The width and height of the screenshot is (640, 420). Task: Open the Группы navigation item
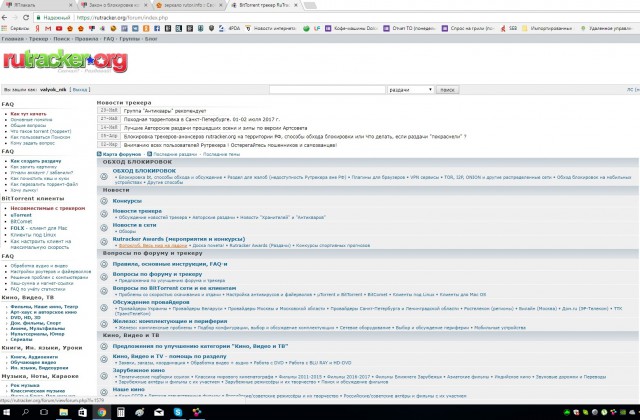(x=129, y=39)
